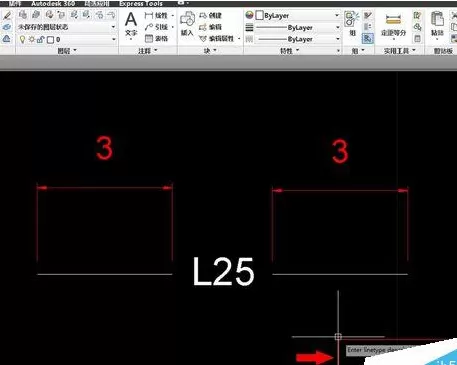Open the object color ByLayer dropdown
Viewport: 457px width, 365px height.
[297, 15]
